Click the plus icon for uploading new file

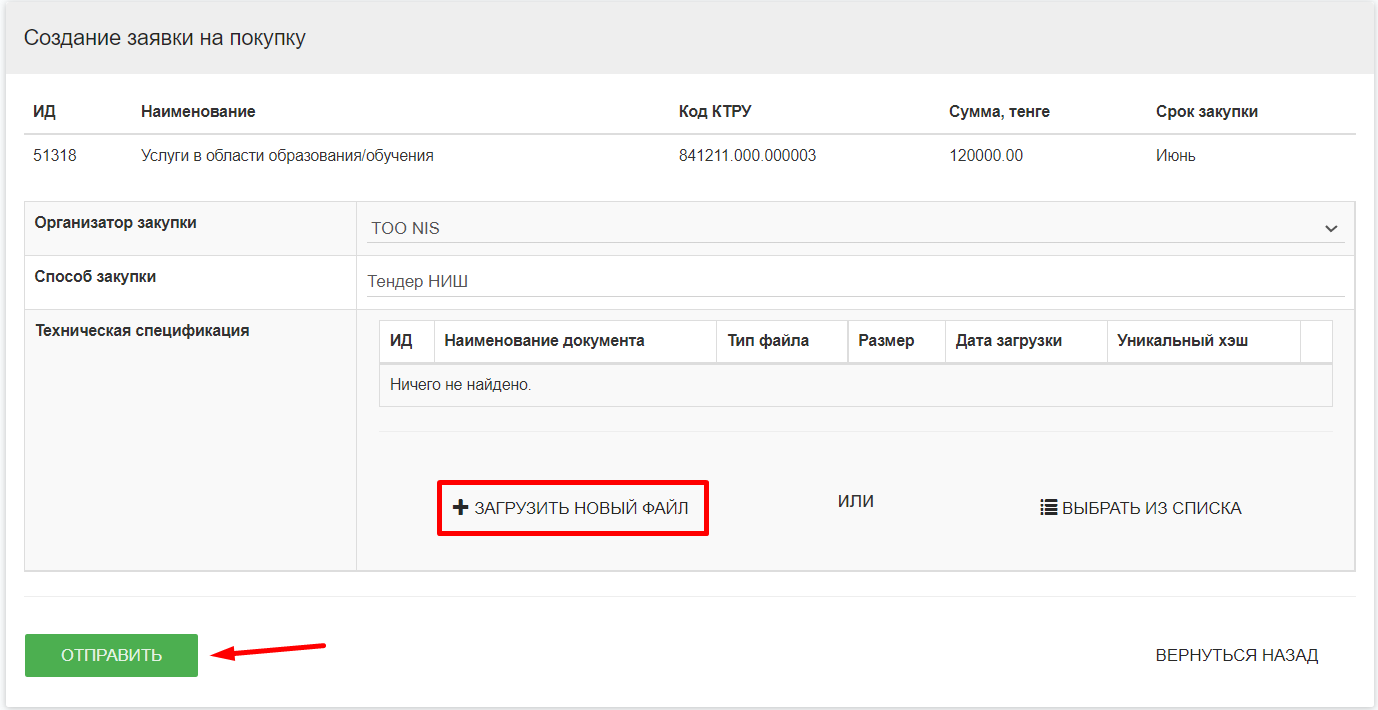[x=460, y=508]
